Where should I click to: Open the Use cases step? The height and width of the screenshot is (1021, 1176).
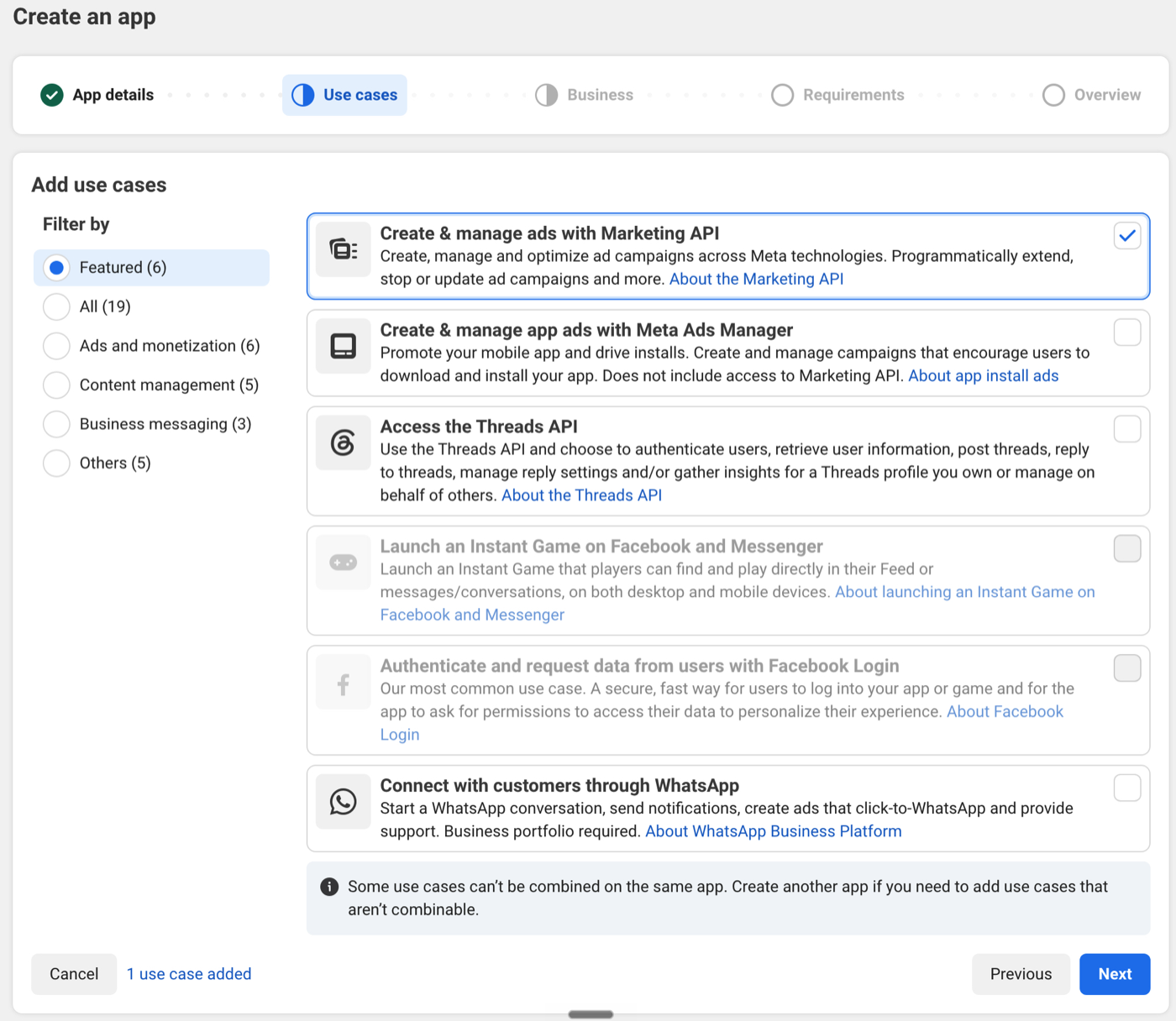[x=344, y=95]
